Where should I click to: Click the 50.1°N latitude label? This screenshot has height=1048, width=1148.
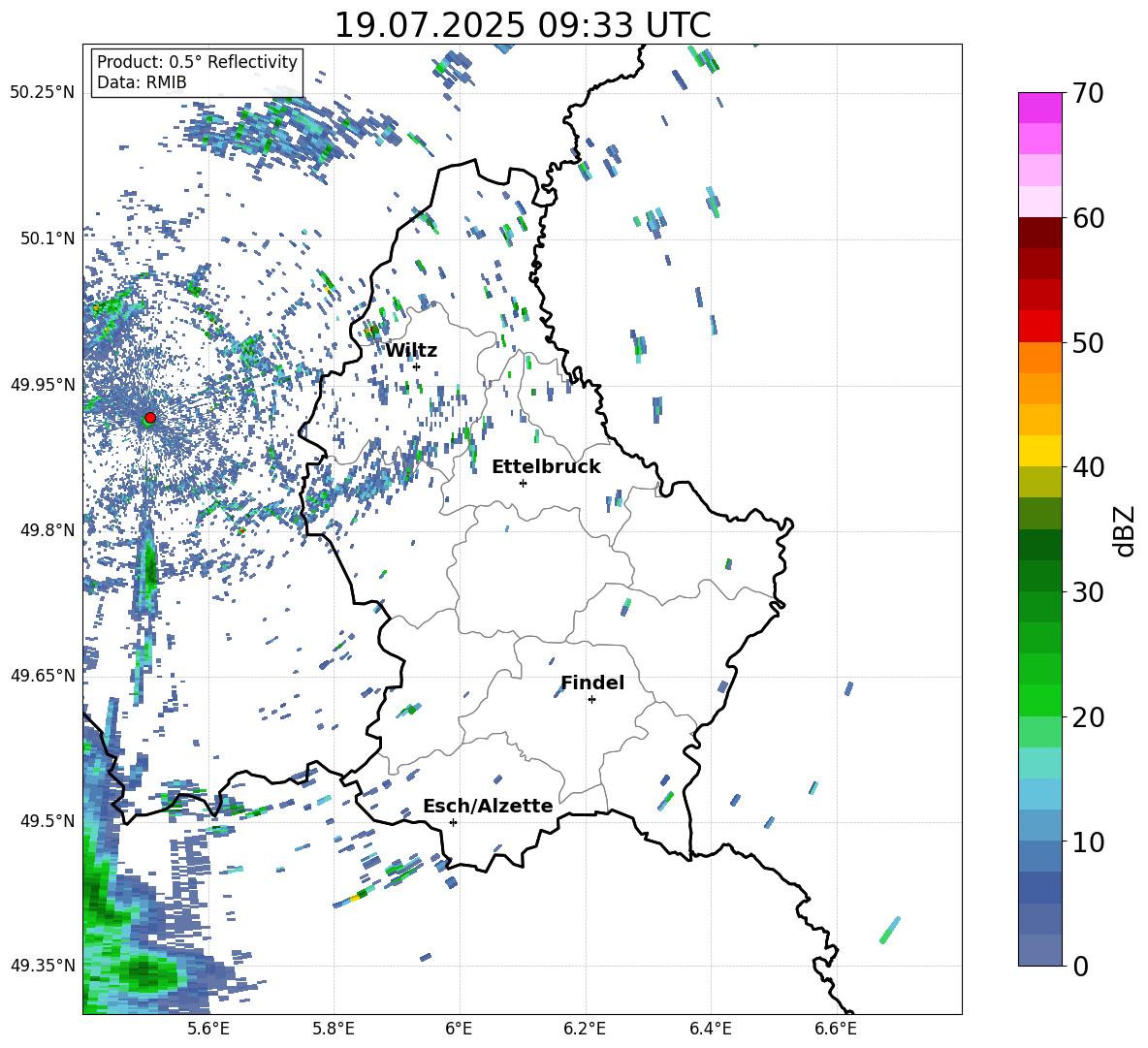point(48,238)
